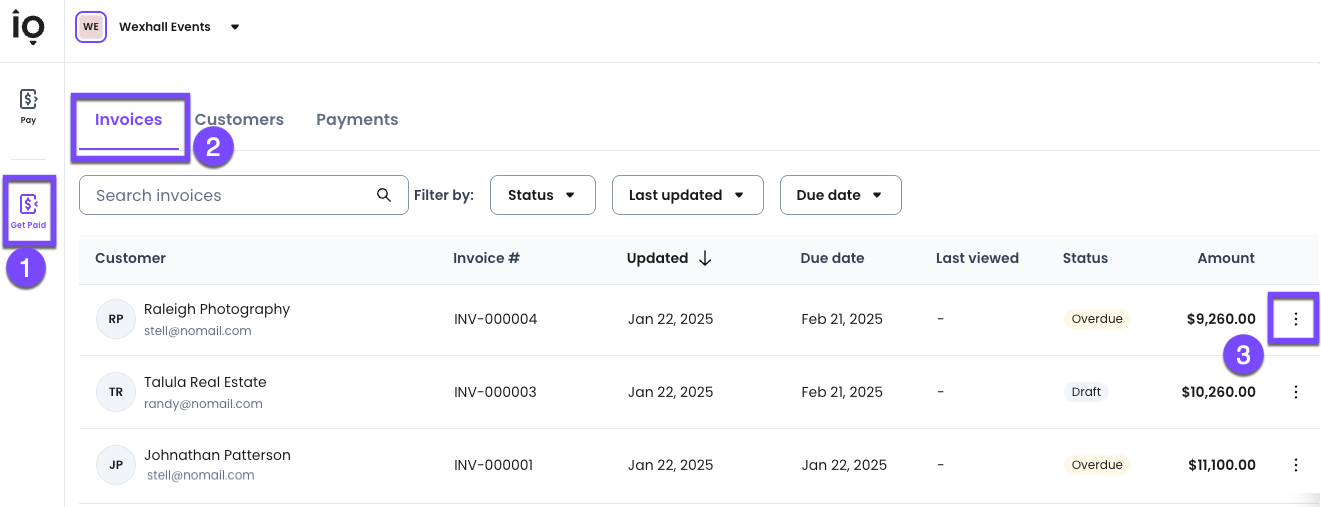Switch to the Payments tab
The image size is (1321, 507).
pyautogui.click(x=357, y=120)
